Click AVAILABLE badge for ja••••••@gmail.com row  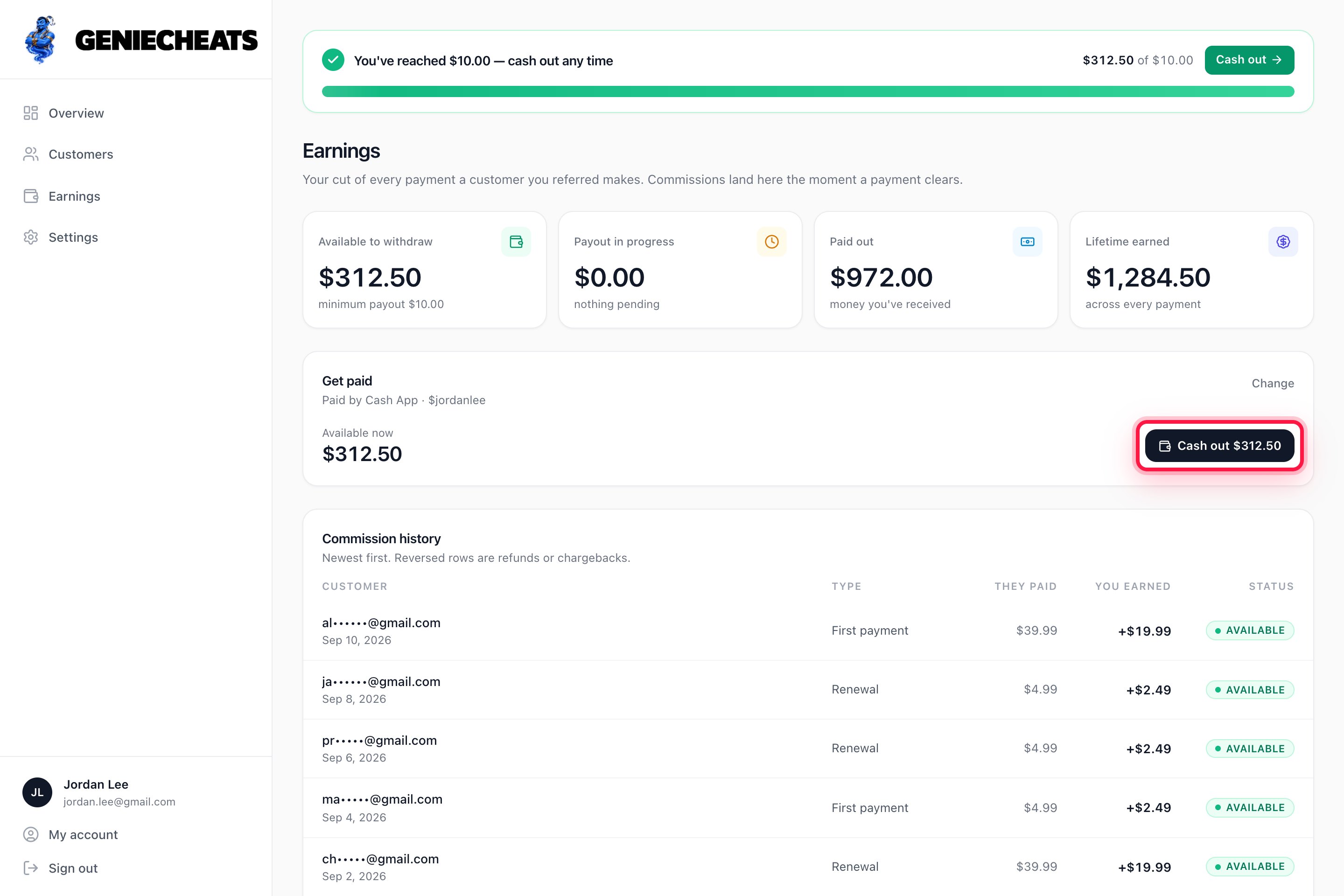(1250, 690)
